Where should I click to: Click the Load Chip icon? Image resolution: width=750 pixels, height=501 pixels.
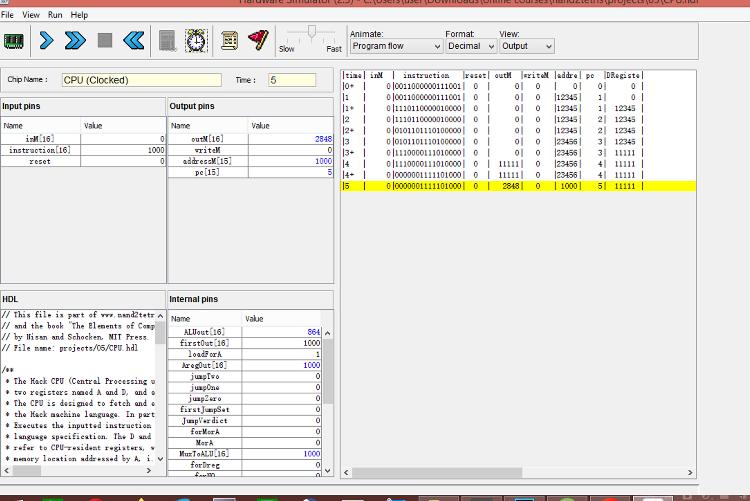click(x=14, y=41)
